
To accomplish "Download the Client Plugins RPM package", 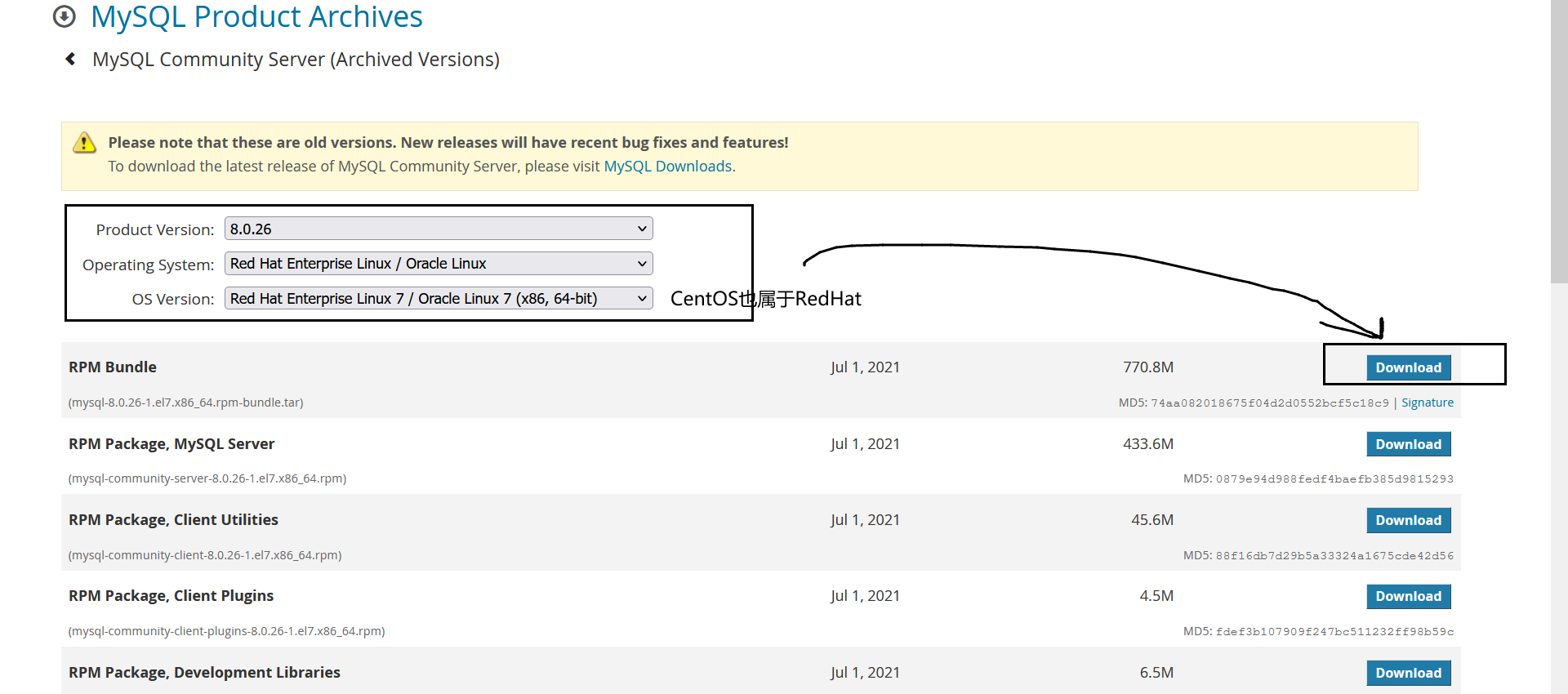I will (1409, 596).
